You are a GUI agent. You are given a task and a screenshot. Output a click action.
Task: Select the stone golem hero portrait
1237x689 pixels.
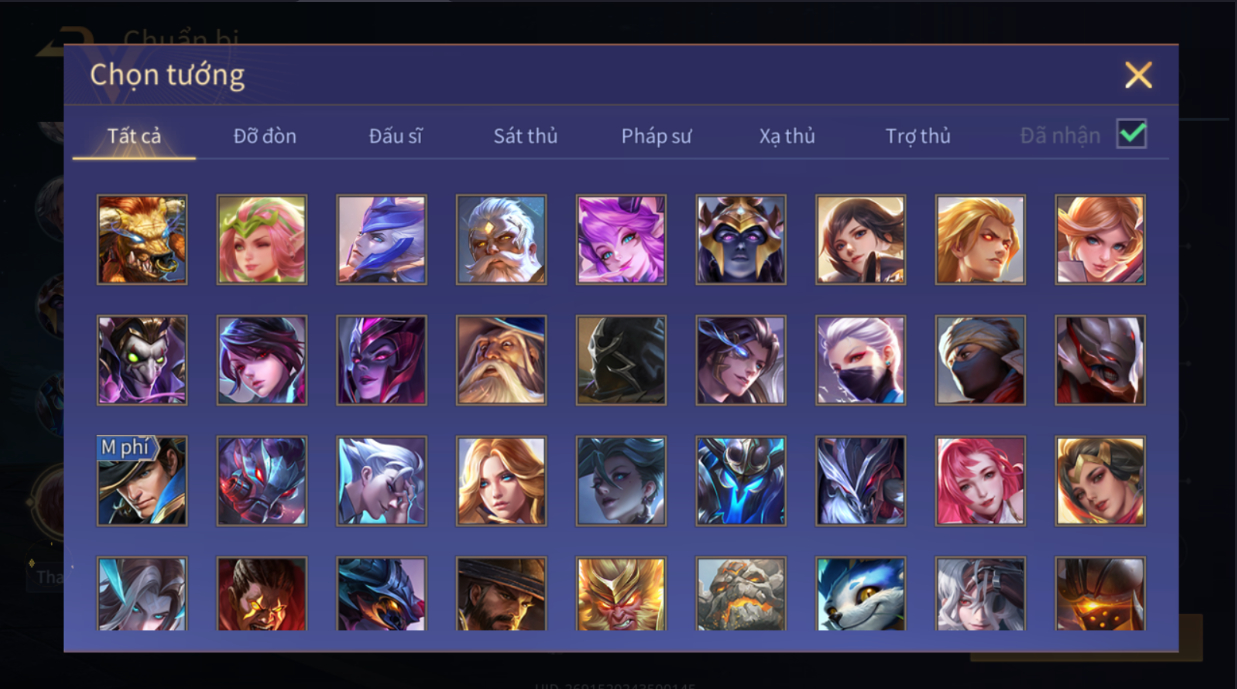pyautogui.click(x=741, y=594)
